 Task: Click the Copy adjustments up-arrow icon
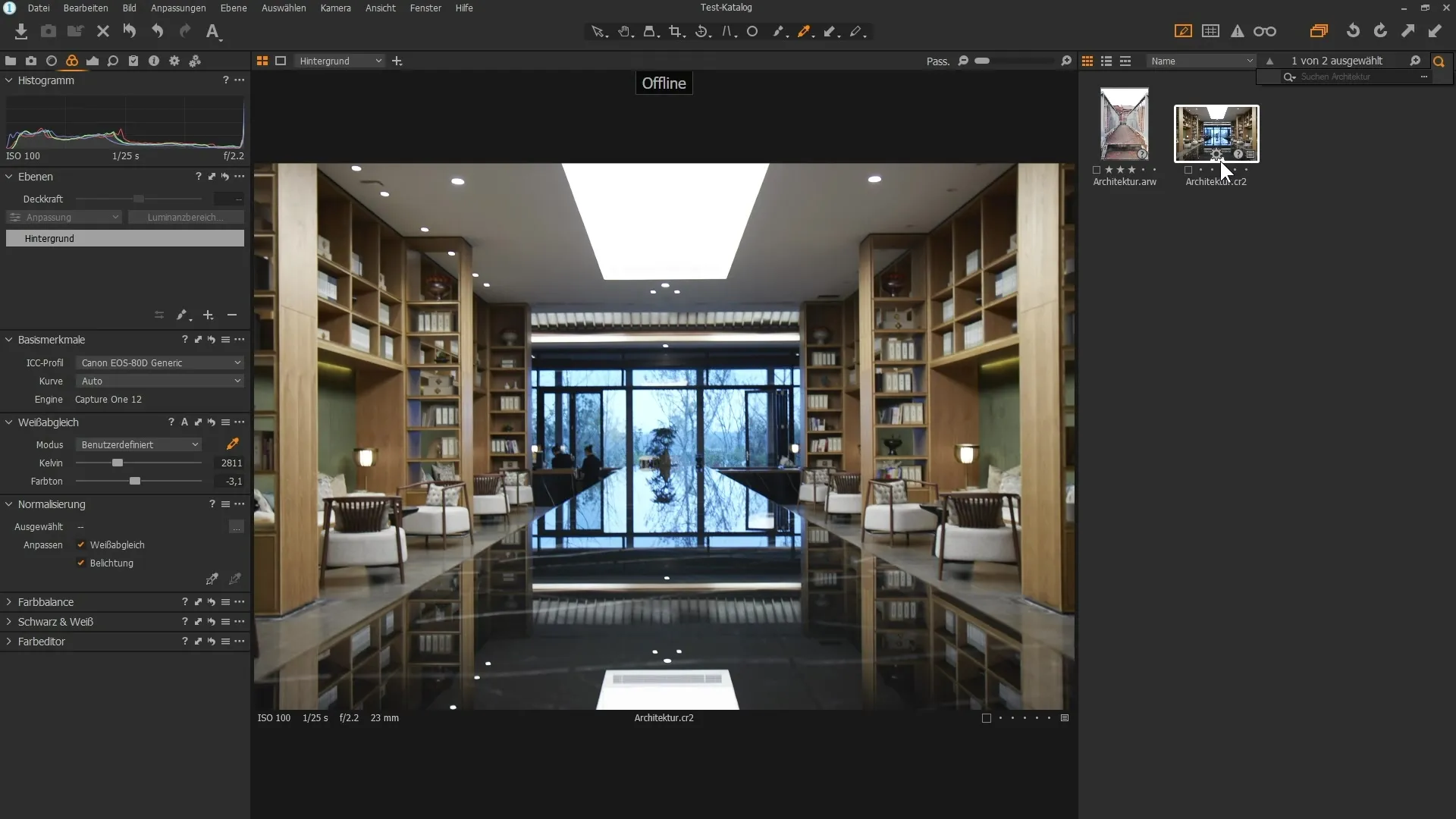tap(1407, 31)
